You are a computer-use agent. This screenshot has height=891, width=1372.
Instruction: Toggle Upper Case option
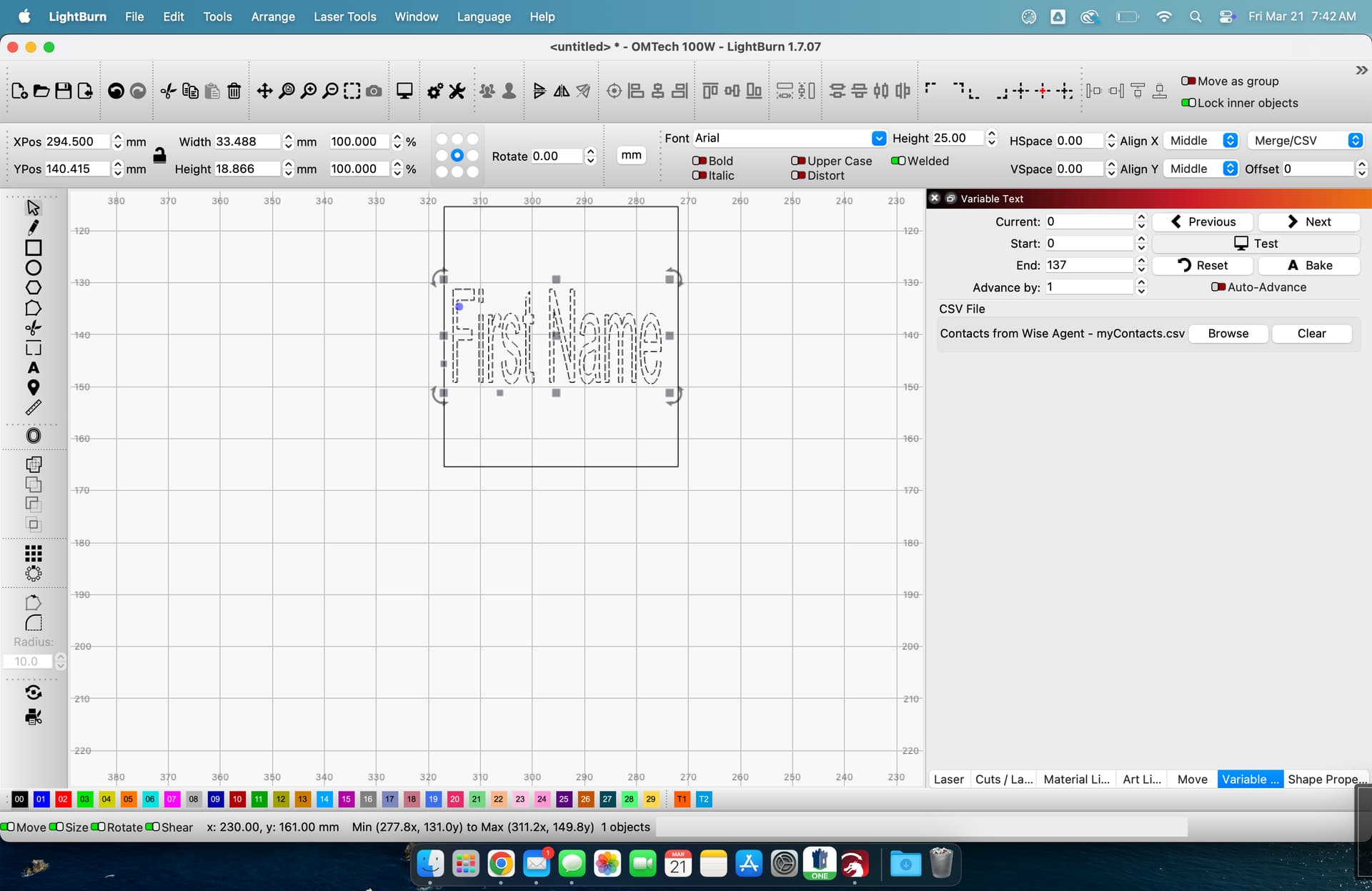tap(798, 161)
